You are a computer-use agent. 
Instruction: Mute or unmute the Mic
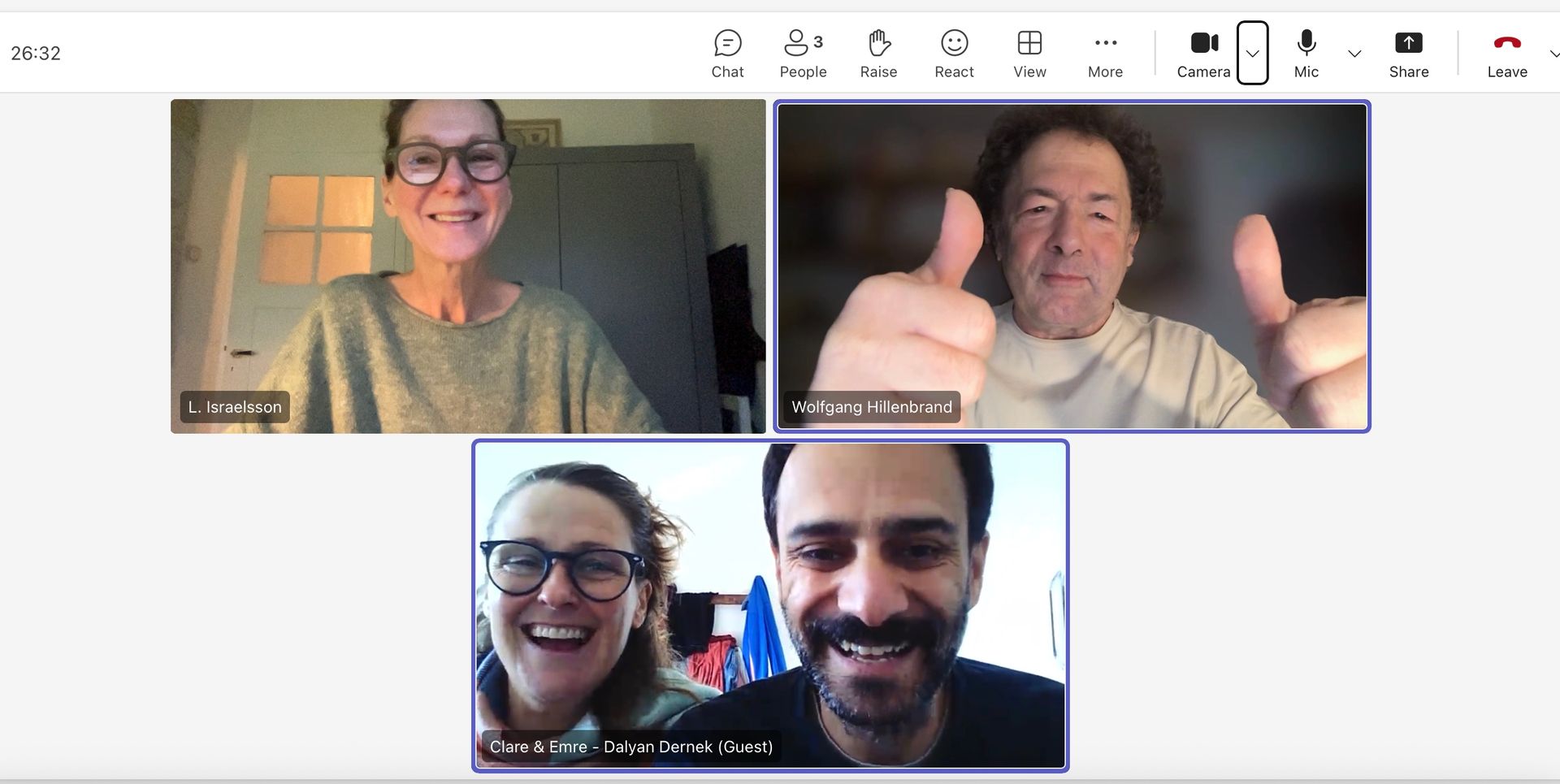1306,54
